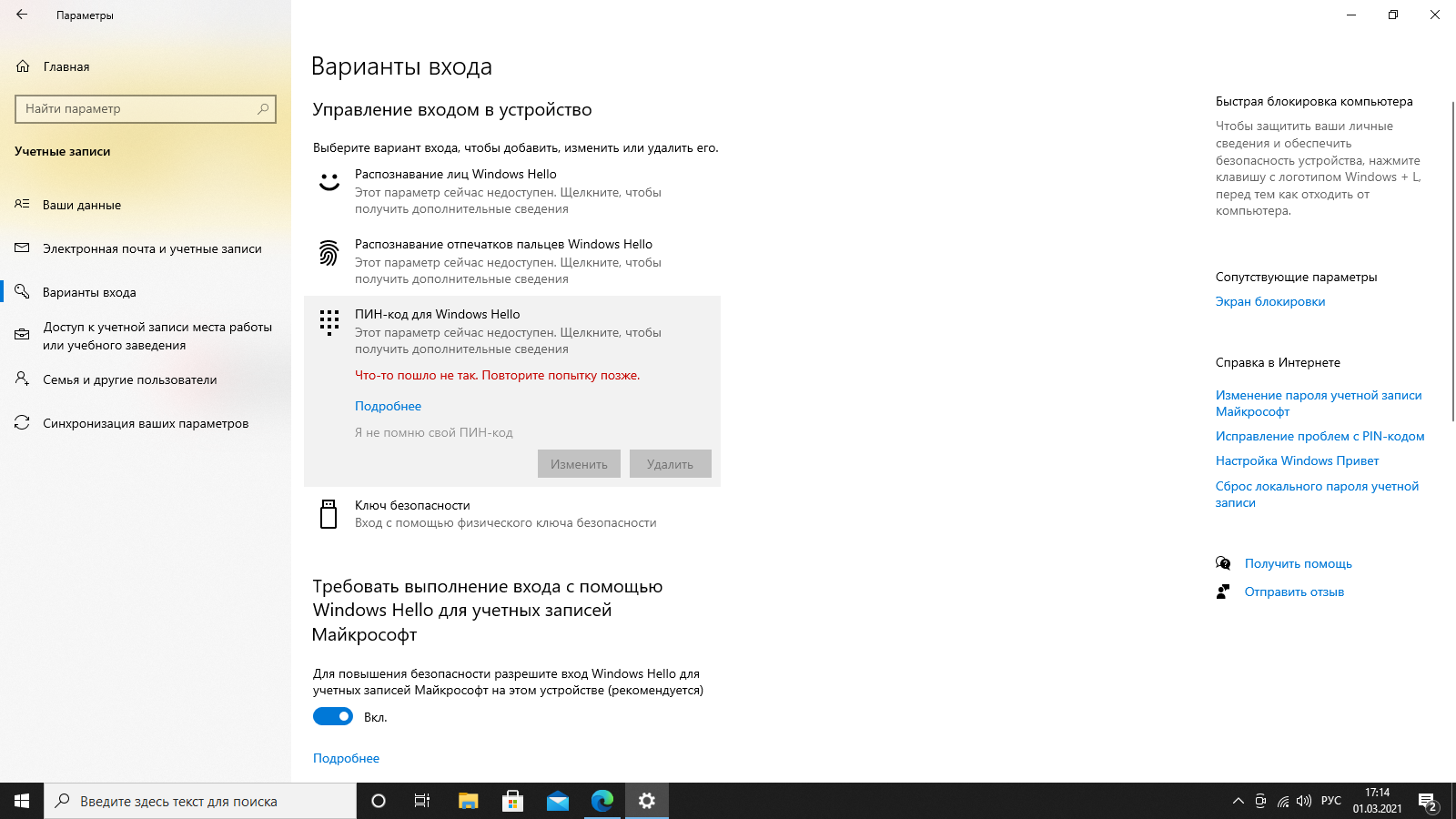Click the search magnifier in Найти параметр
1456x819 pixels.
pos(263,108)
